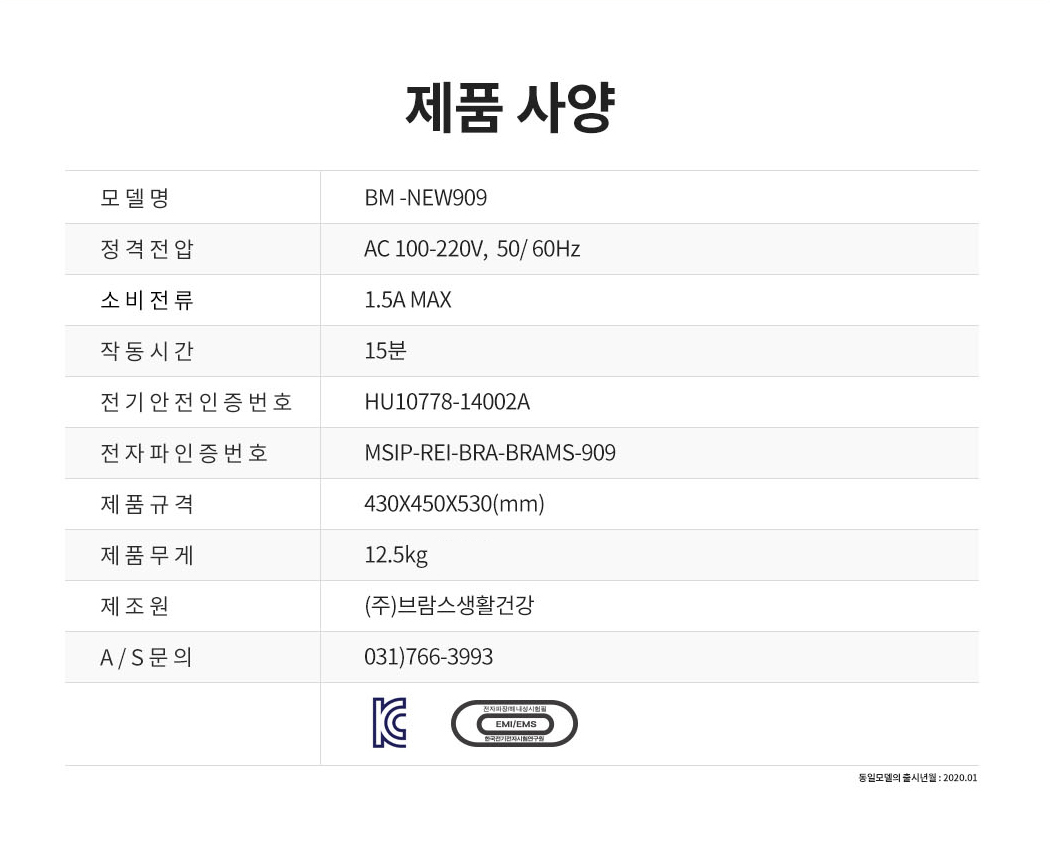Click the model name value BM -NEW909

425,198
